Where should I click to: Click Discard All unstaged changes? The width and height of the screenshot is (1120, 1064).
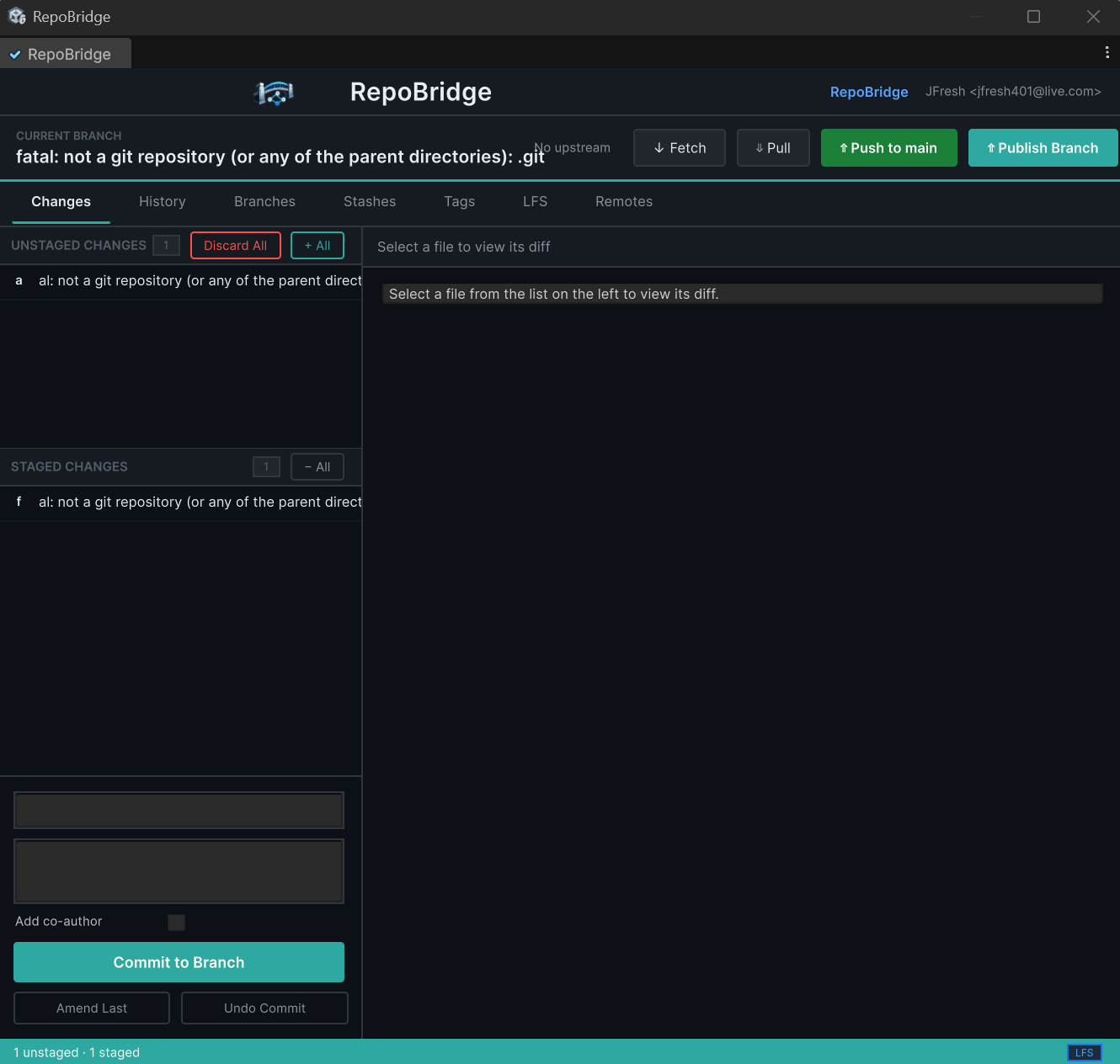tap(236, 246)
